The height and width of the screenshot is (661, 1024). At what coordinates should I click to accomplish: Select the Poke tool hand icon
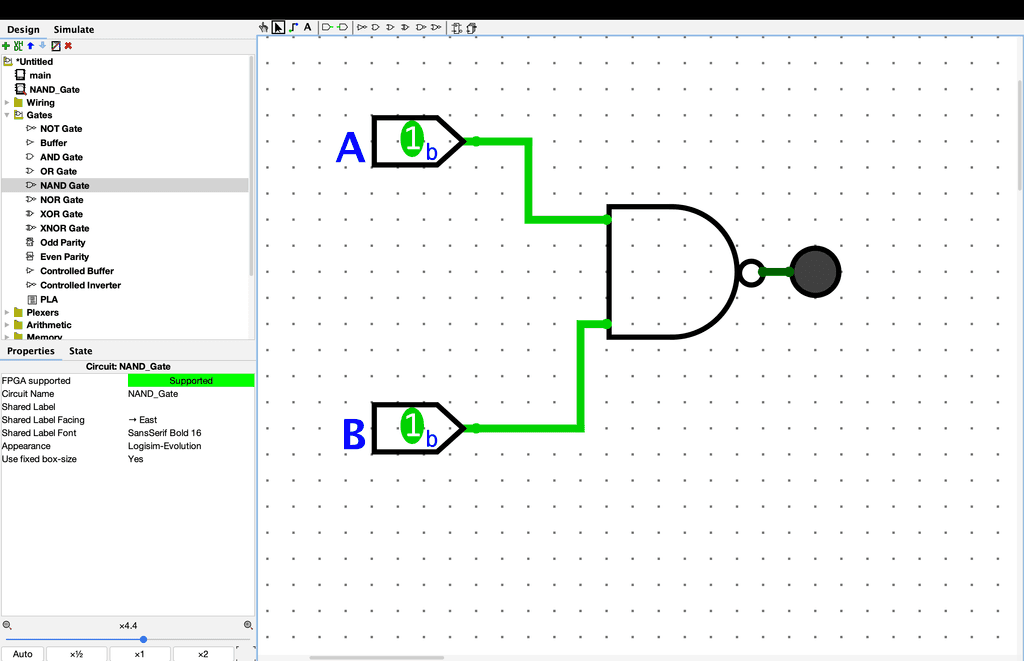click(264, 28)
